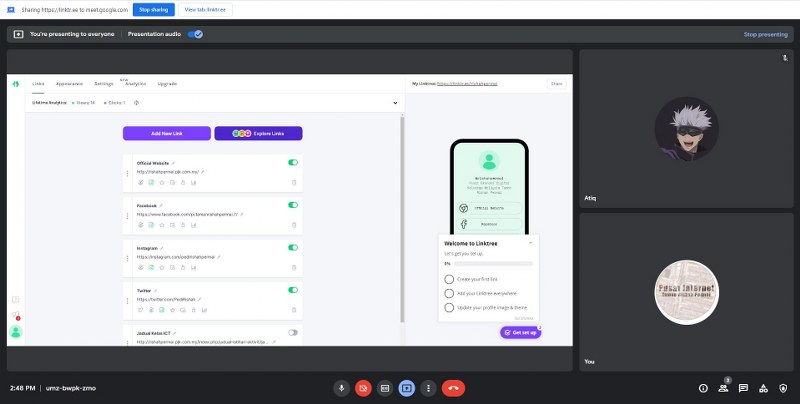Switch to the Appearance tab
This screenshot has width=800, height=404.
click(69, 84)
